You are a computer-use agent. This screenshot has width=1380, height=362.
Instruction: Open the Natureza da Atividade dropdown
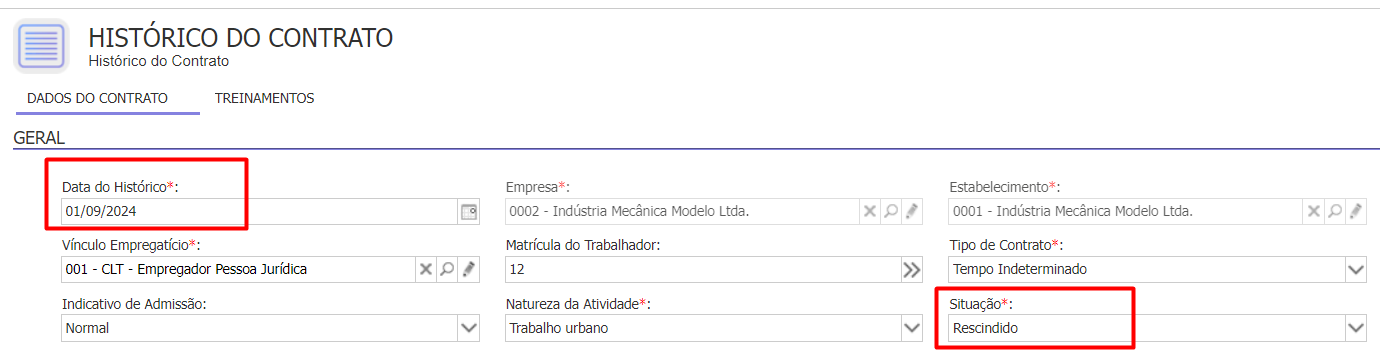(x=911, y=327)
